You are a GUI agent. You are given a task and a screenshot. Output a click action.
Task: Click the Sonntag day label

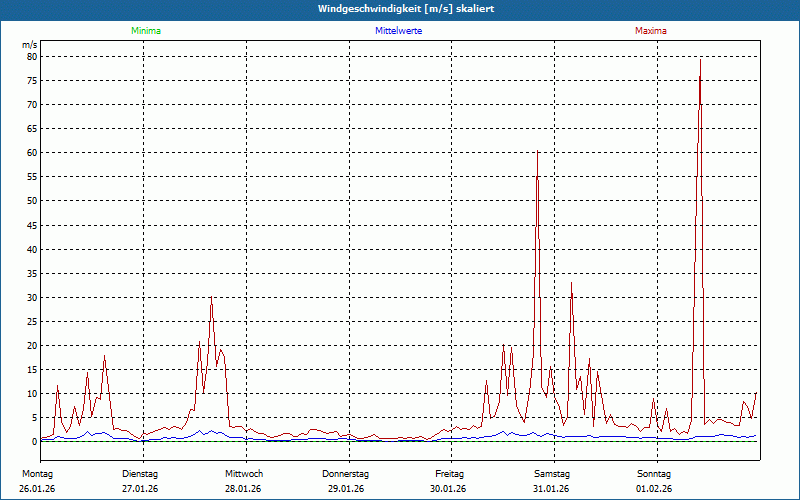click(654, 473)
